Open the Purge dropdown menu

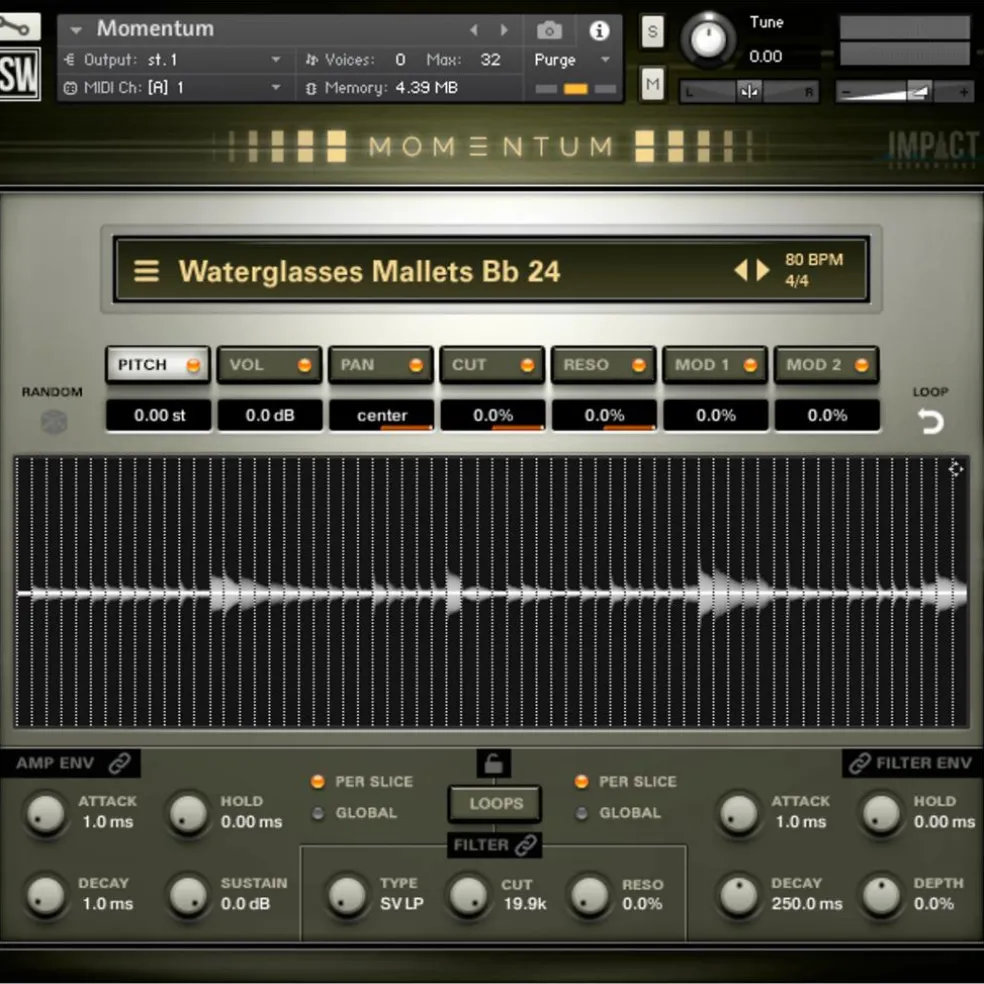(x=572, y=60)
